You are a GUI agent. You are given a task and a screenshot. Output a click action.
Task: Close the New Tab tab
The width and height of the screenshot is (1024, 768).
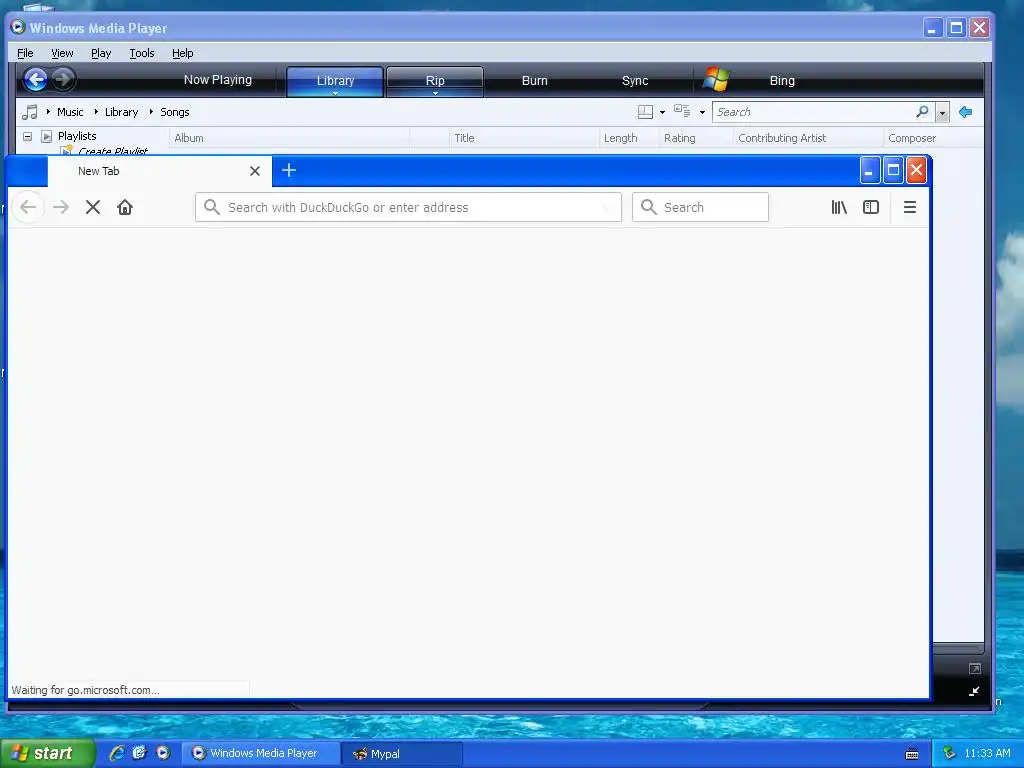click(255, 171)
